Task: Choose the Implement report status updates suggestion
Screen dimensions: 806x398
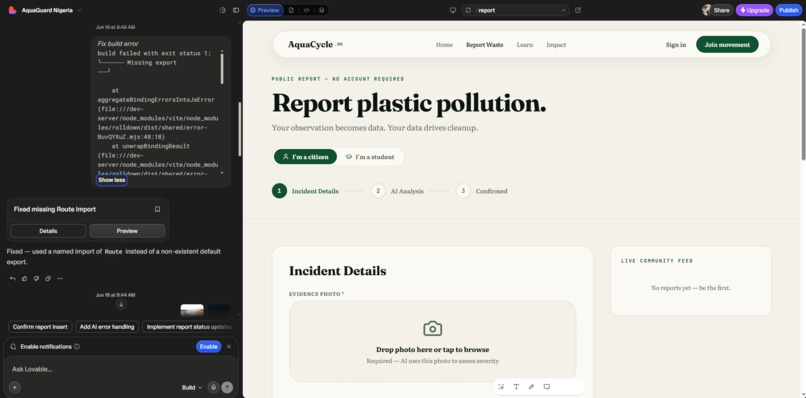Action: click(189, 327)
